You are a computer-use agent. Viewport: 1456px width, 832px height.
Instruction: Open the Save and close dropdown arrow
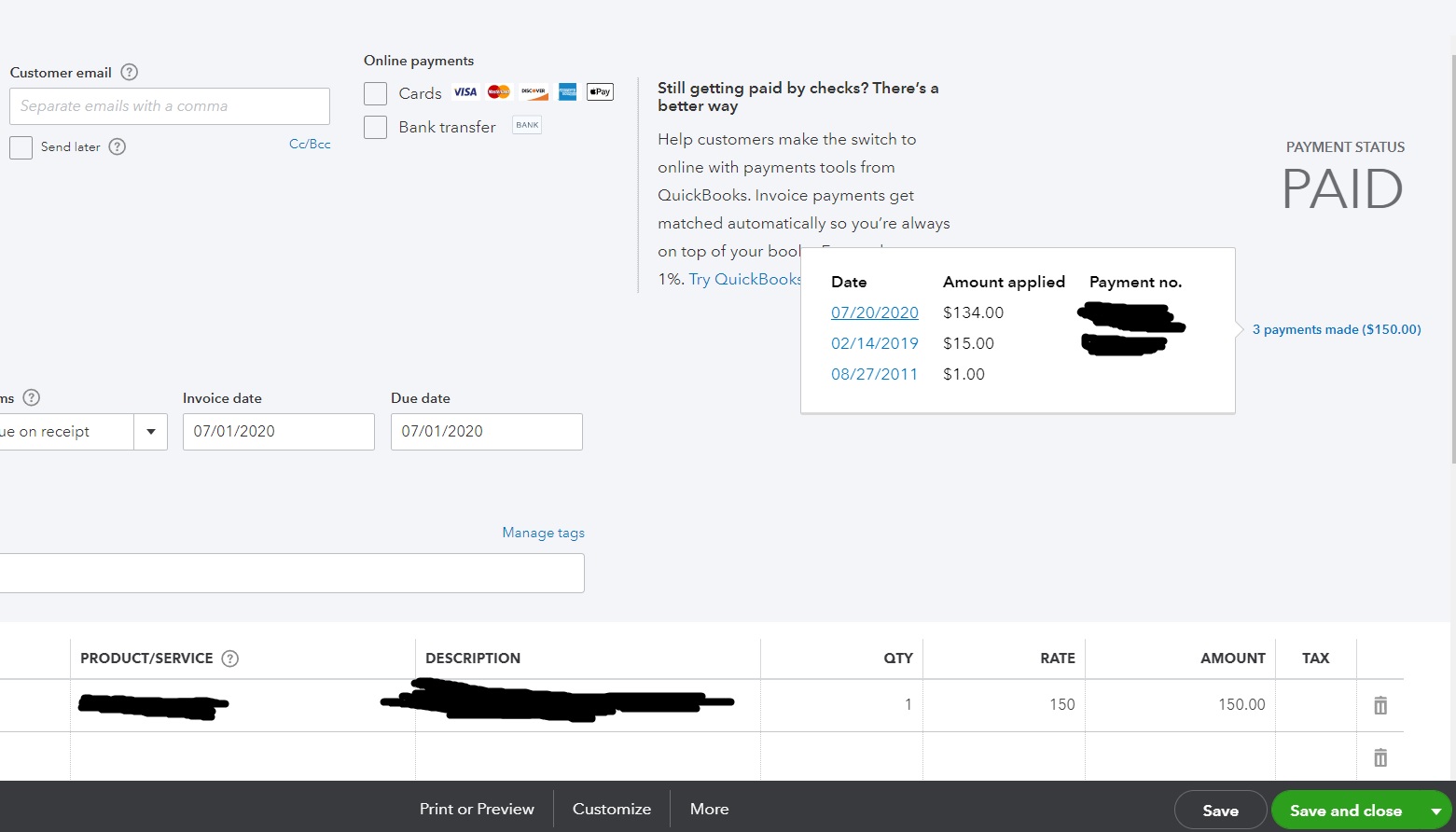1436,810
